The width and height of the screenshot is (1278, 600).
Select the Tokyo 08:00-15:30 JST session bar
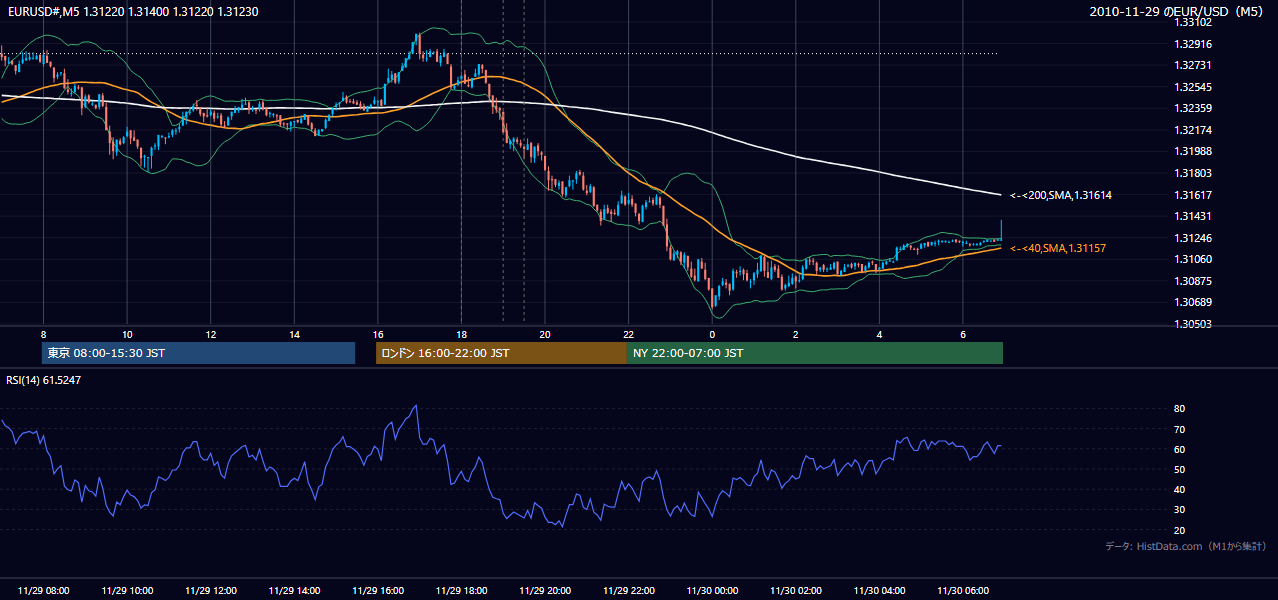click(198, 353)
